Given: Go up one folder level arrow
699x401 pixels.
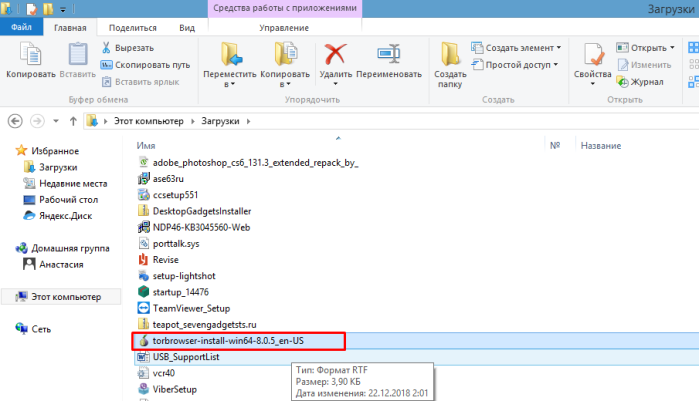Looking at the screenshot, I should [73, 121].
